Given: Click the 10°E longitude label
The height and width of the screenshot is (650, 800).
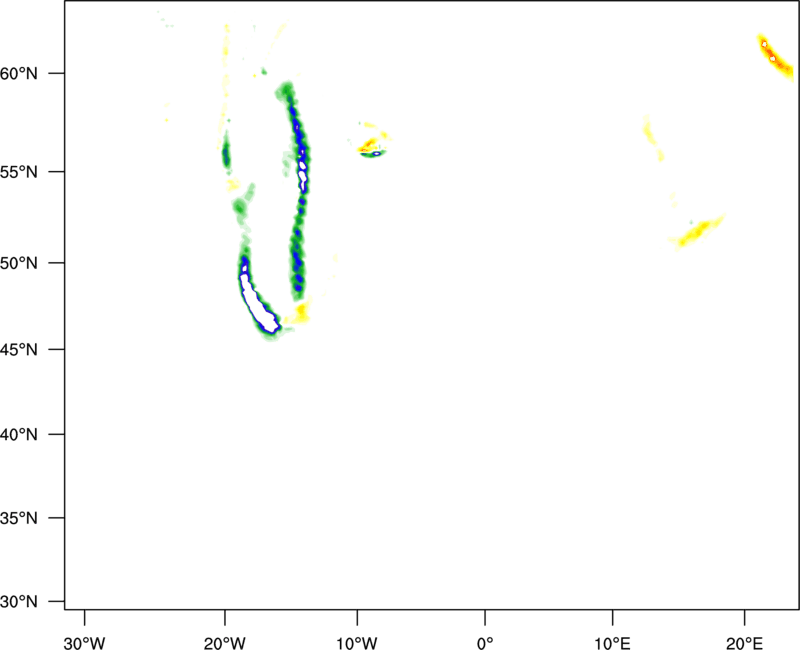Looking at the screenshot, I should (612, 643).
